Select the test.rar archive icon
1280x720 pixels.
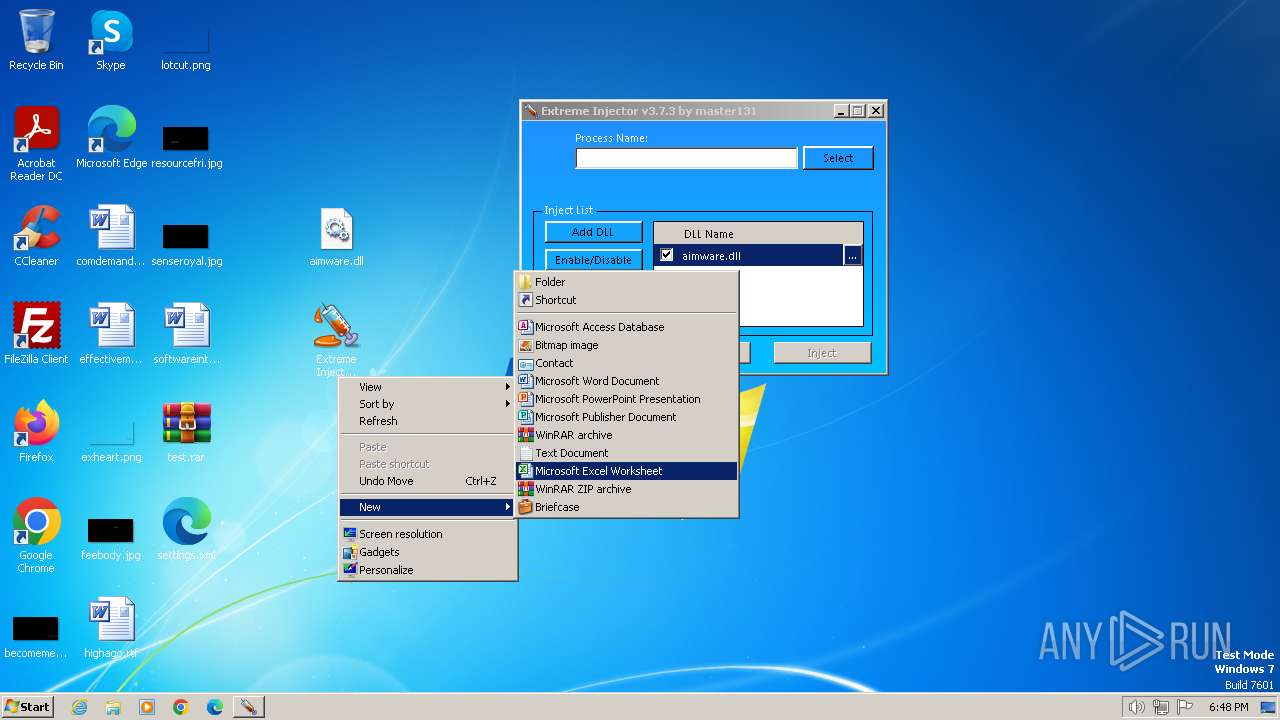pos(186,432)
